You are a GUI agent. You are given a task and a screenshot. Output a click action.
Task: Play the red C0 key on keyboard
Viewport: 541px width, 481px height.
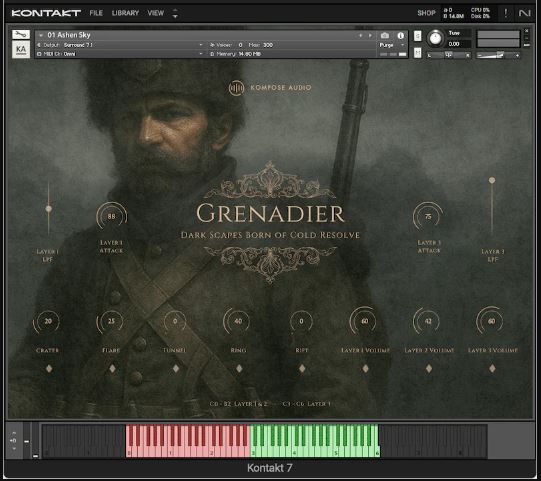[129, 450]
